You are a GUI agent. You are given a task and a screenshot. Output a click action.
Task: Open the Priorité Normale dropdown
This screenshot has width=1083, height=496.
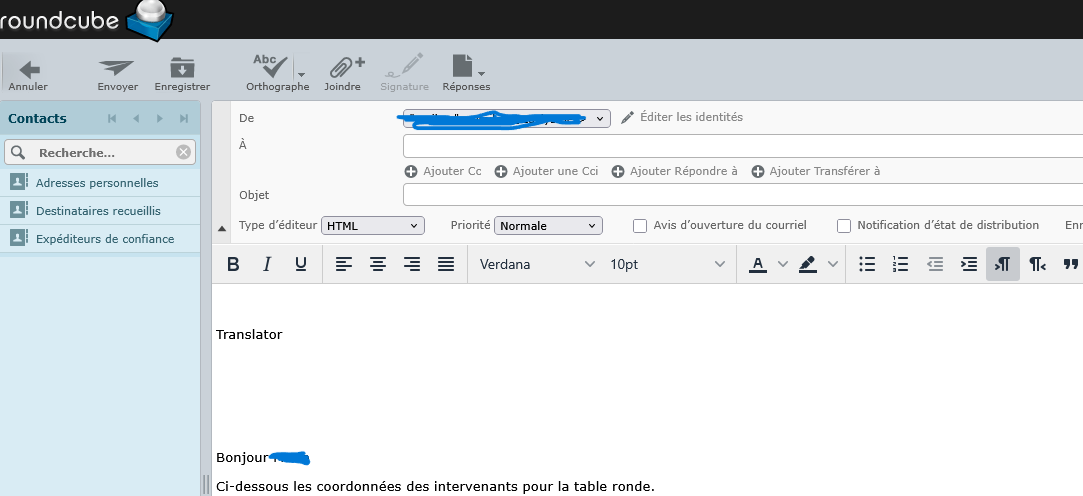coord(548,226)
